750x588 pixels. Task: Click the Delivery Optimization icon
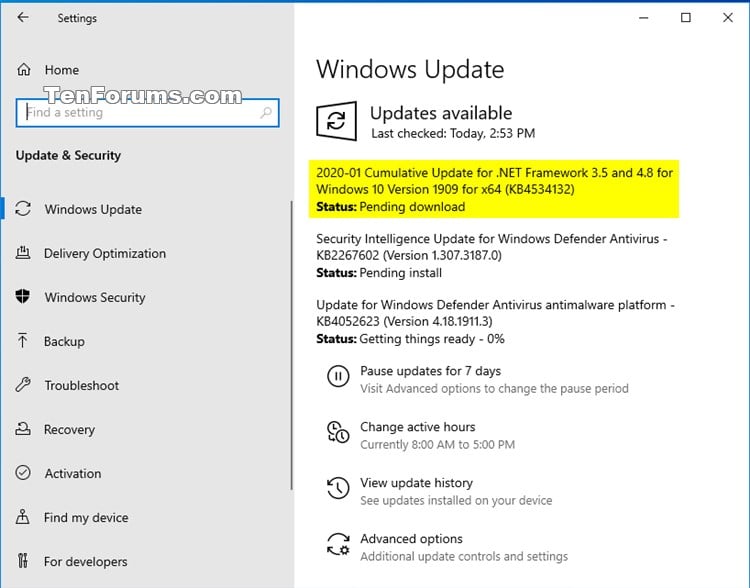click(23, 253)
